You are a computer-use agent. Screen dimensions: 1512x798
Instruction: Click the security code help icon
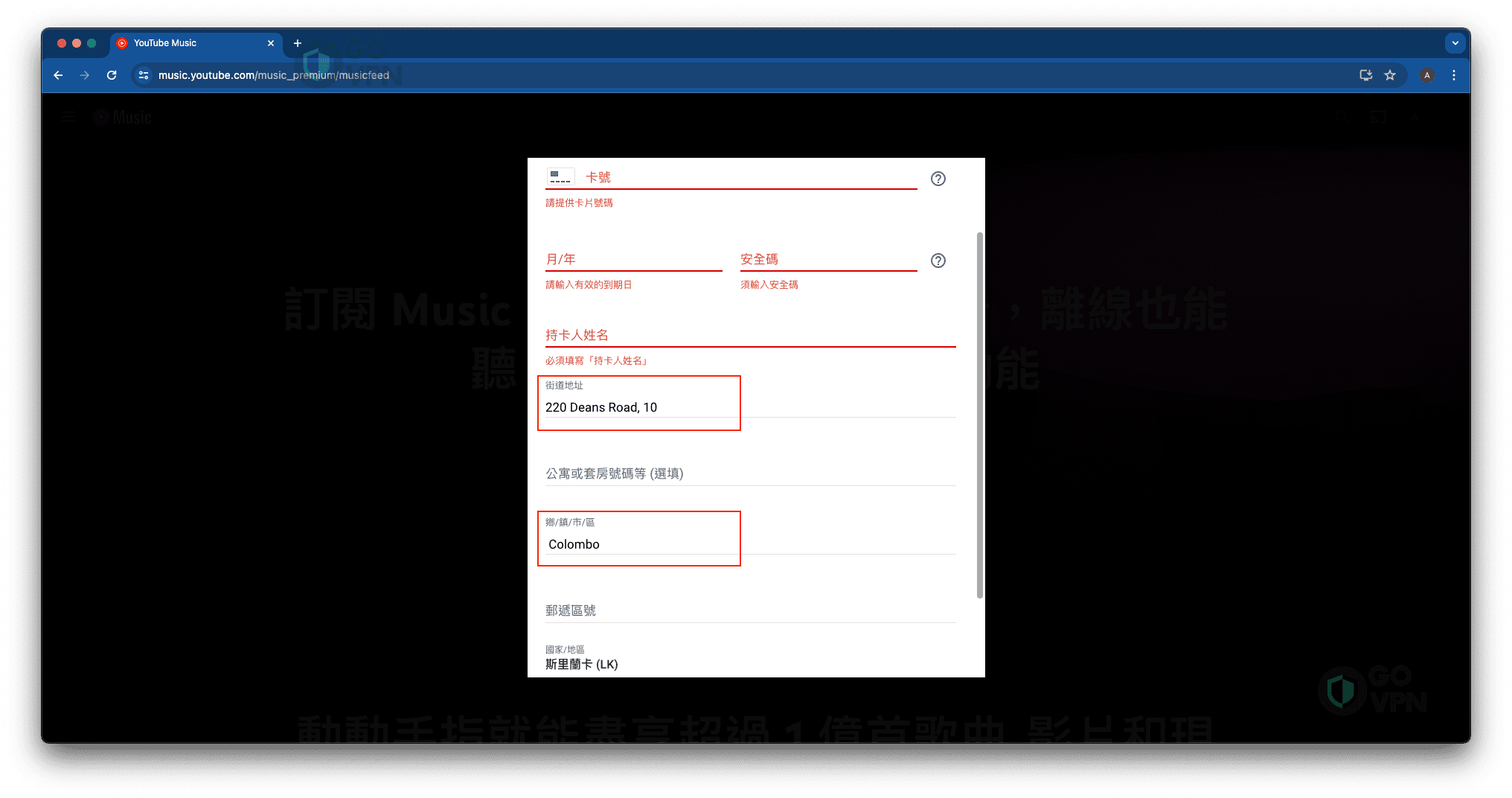[938, 261]
